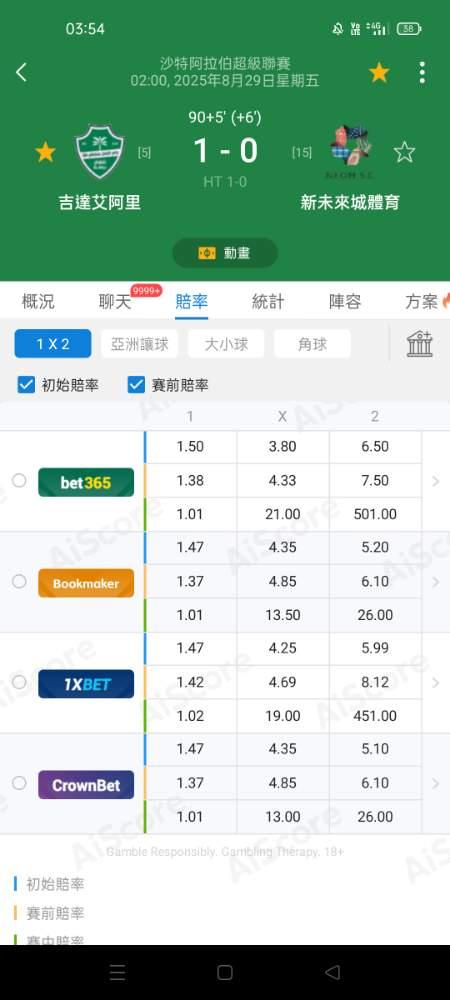The height and width of the screenshot is (1000, 450).
Task: Expand the bet365 odds row chevron
Action: 436,481
